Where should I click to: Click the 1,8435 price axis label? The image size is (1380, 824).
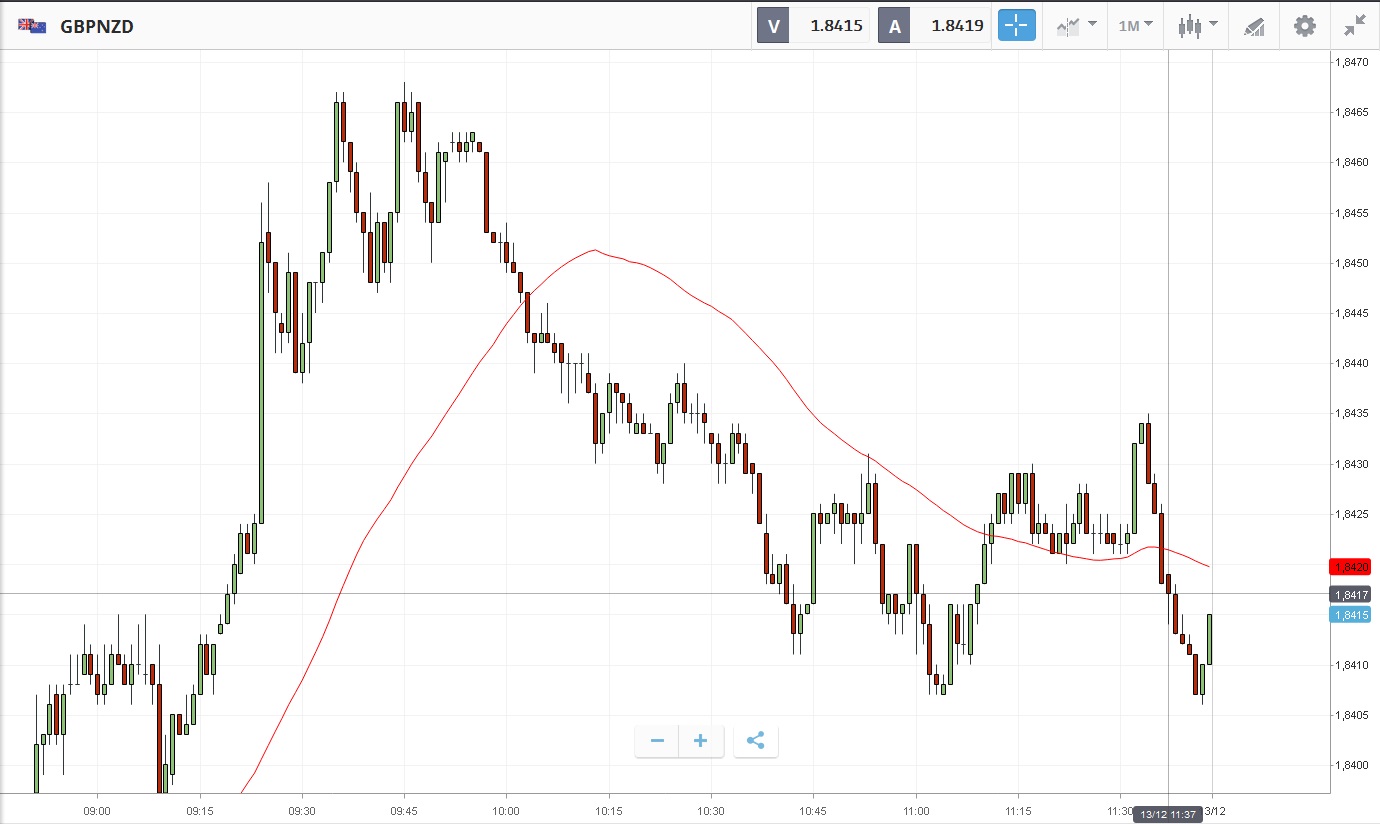(1351, 413)
